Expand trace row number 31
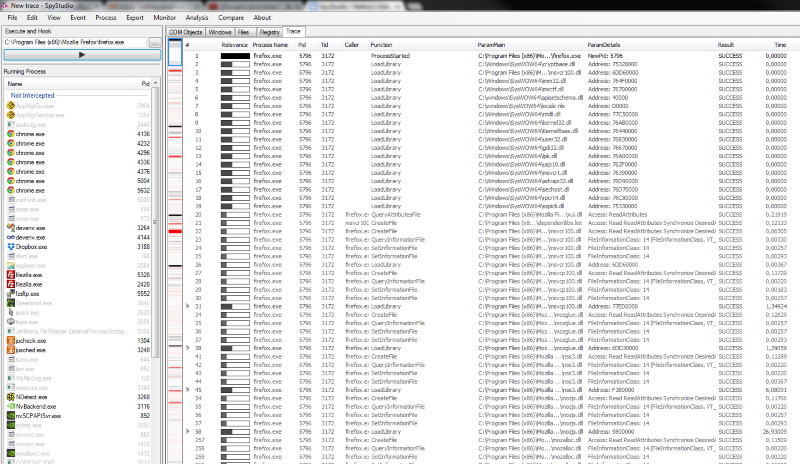 [x=188, y=306]
